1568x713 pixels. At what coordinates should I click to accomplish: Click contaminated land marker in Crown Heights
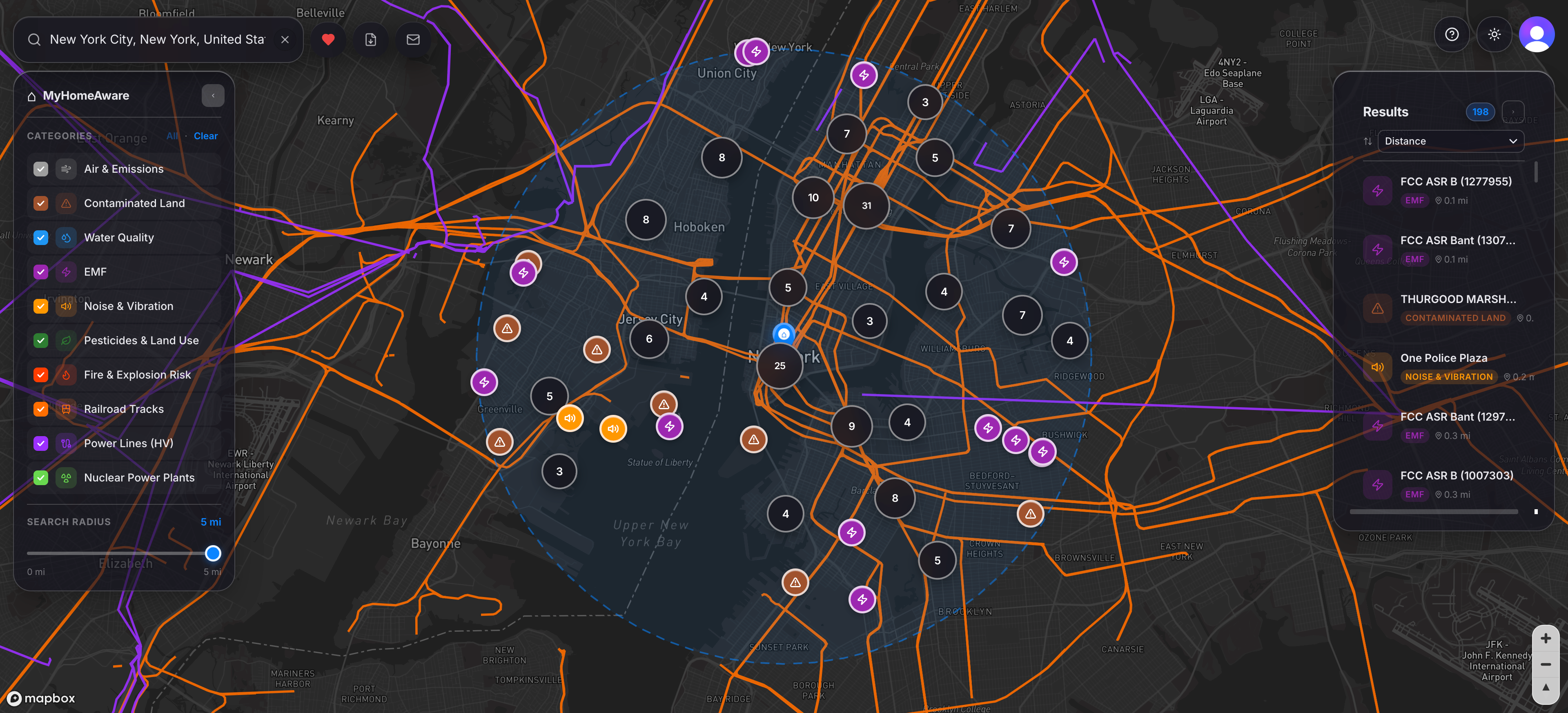point(1031,515)
